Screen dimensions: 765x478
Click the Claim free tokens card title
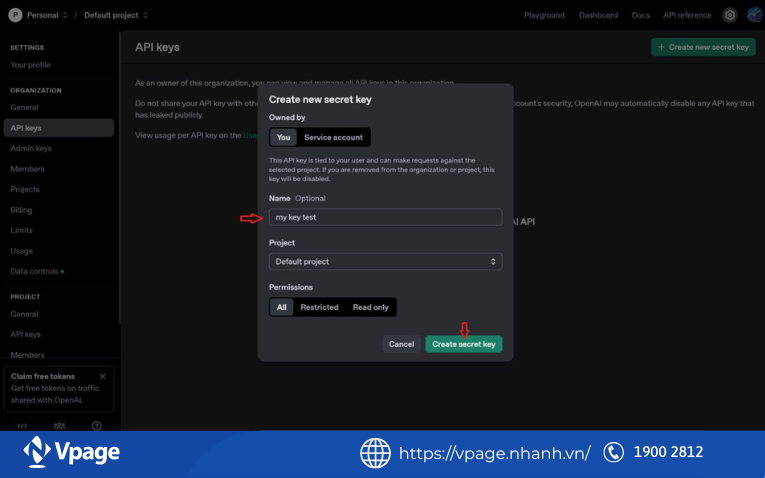43,376
